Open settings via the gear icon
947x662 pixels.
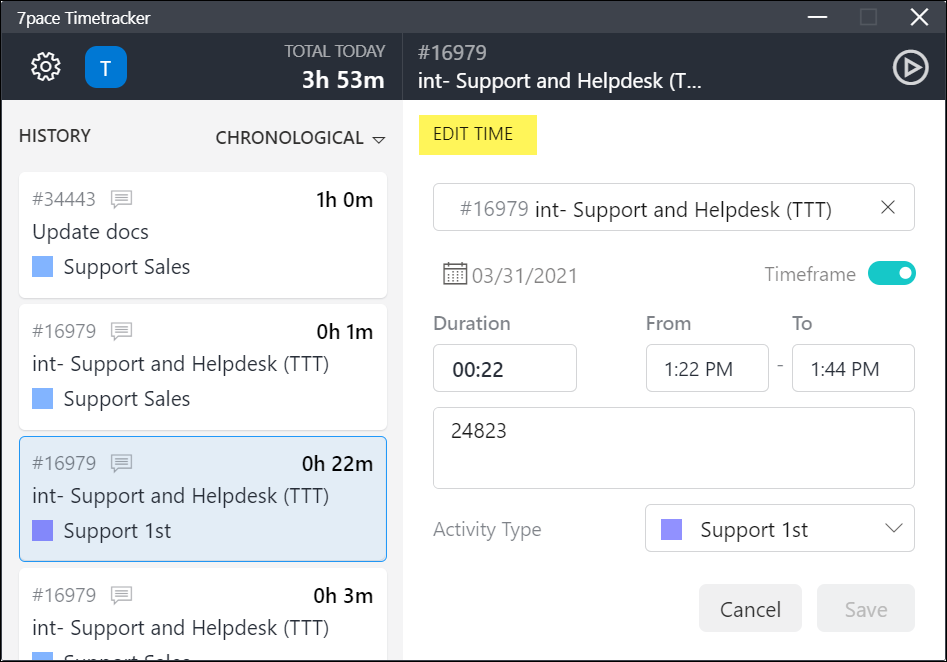pyautogui.click(x=46, y=66)
